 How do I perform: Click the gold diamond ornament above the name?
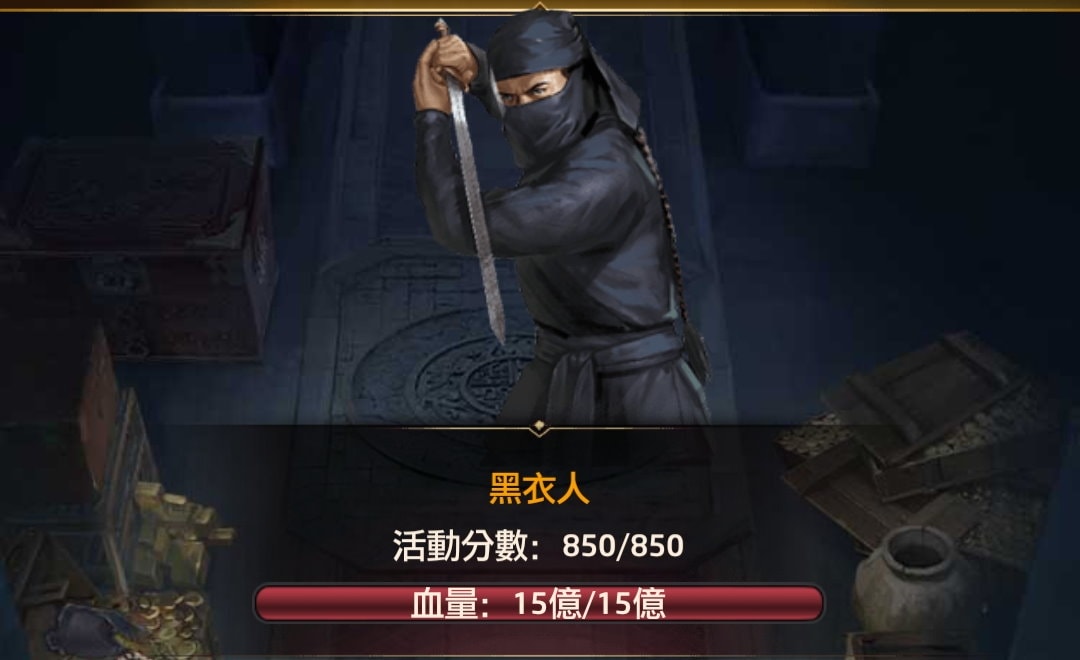point(539,427)
